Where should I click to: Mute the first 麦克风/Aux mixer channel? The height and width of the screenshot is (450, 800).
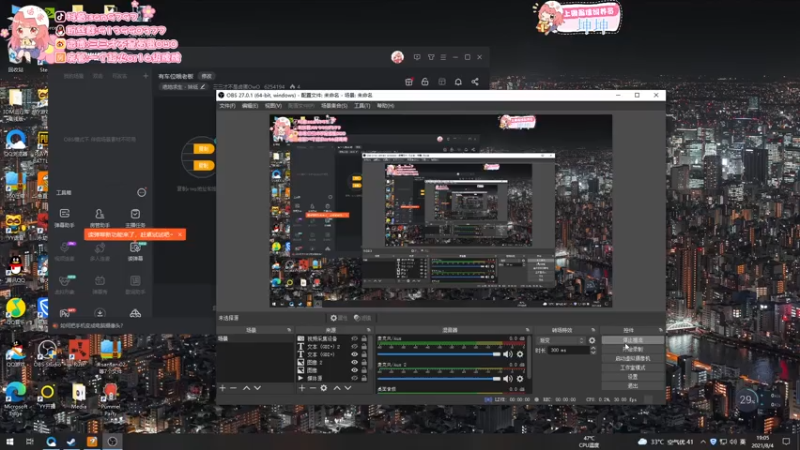pyautogui.click(x=508, y=354)
